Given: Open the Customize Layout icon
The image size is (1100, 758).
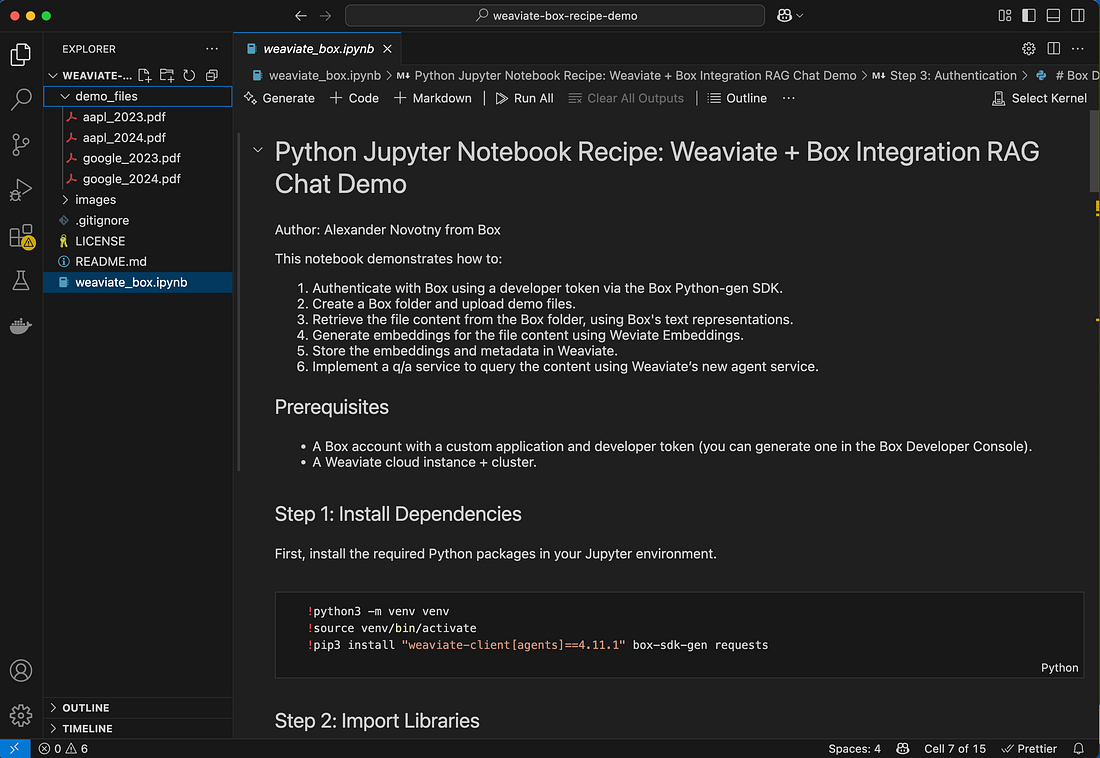Looking at the screenshot, I should pos(1005,15).
